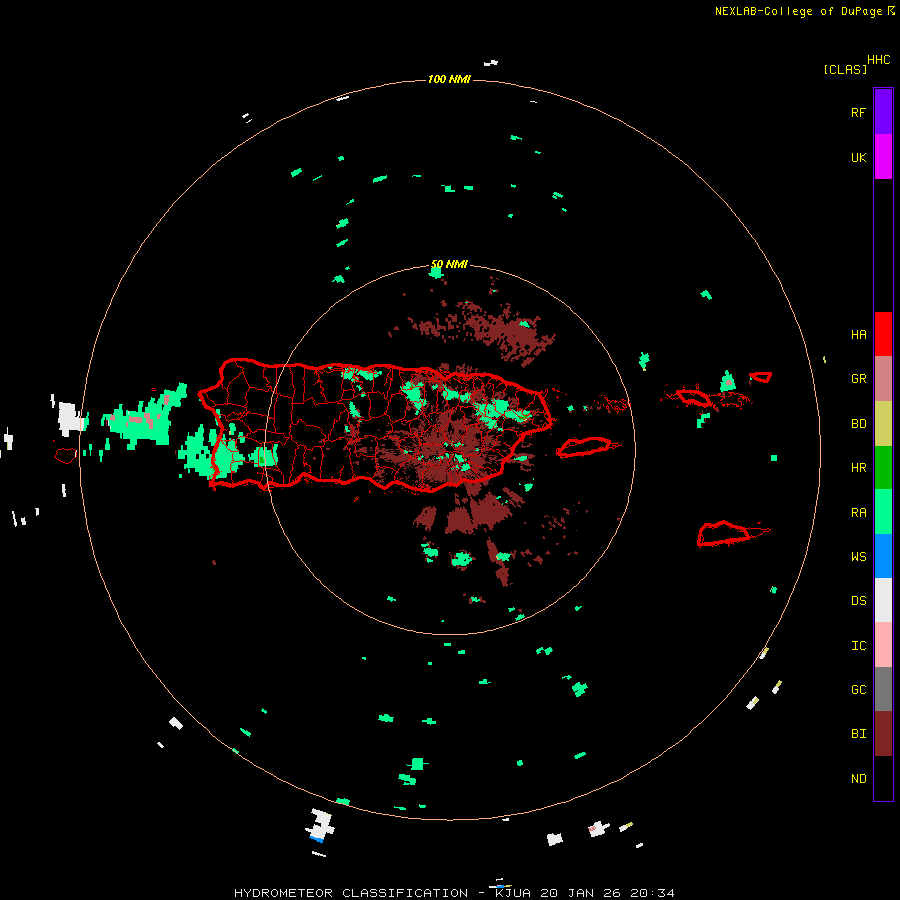Click the 'IC' legend label
The image size is (900, 900).
click(x=858, y=646)
